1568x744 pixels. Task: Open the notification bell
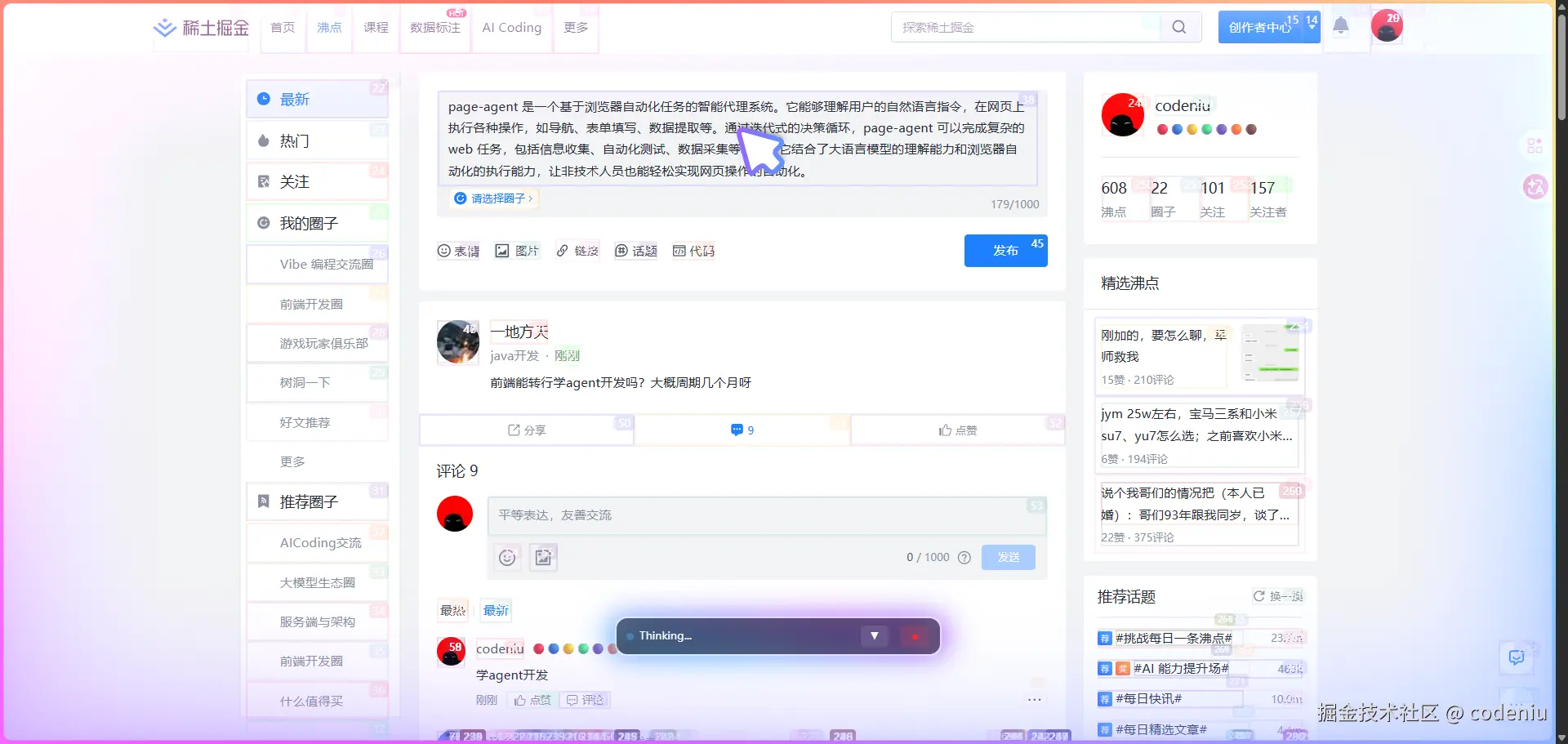pyautogui.click(x=1340, y=25)
